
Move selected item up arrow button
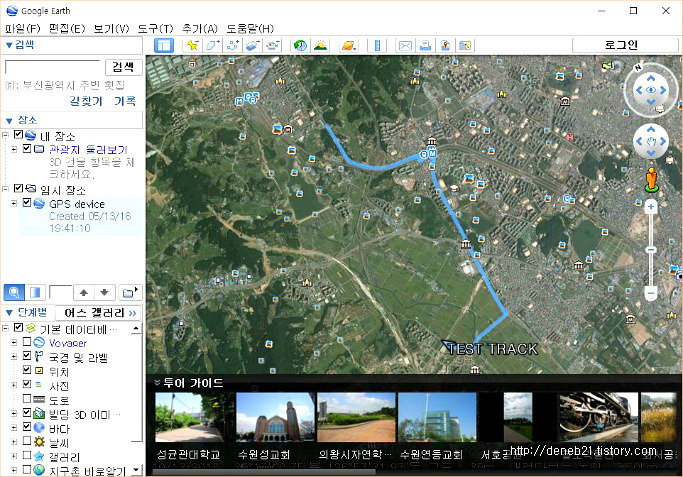pyautogui.click(x=84, y=292)
